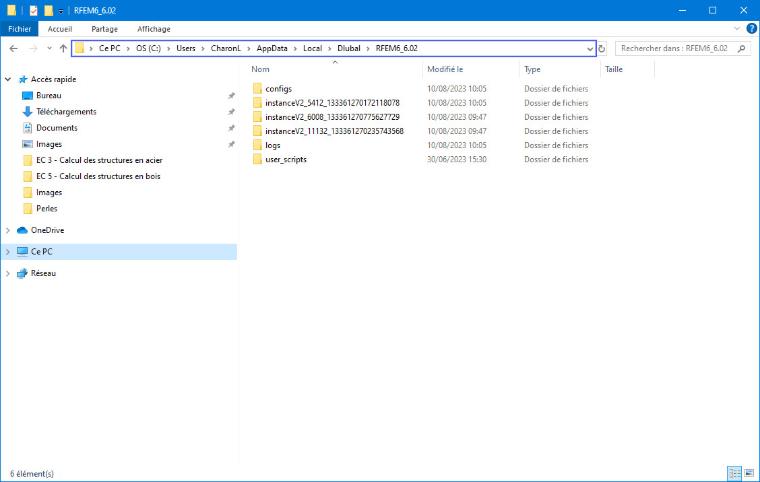Open the Fichier menu

click(19, 29)
